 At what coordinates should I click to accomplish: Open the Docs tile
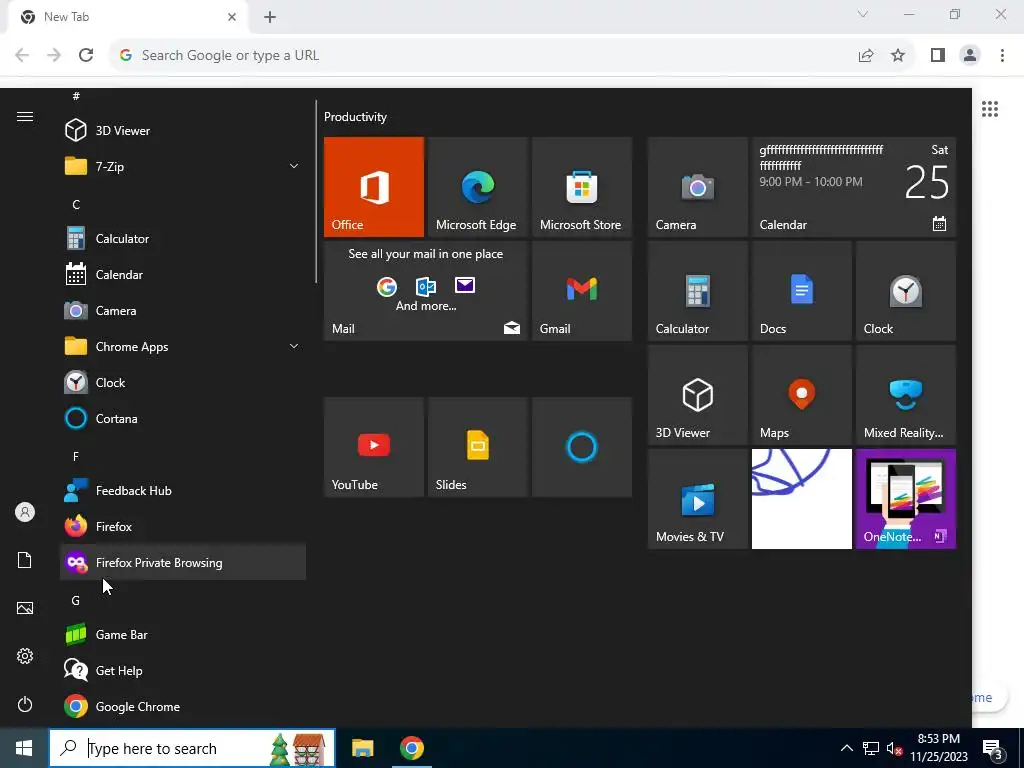[802, 291]
